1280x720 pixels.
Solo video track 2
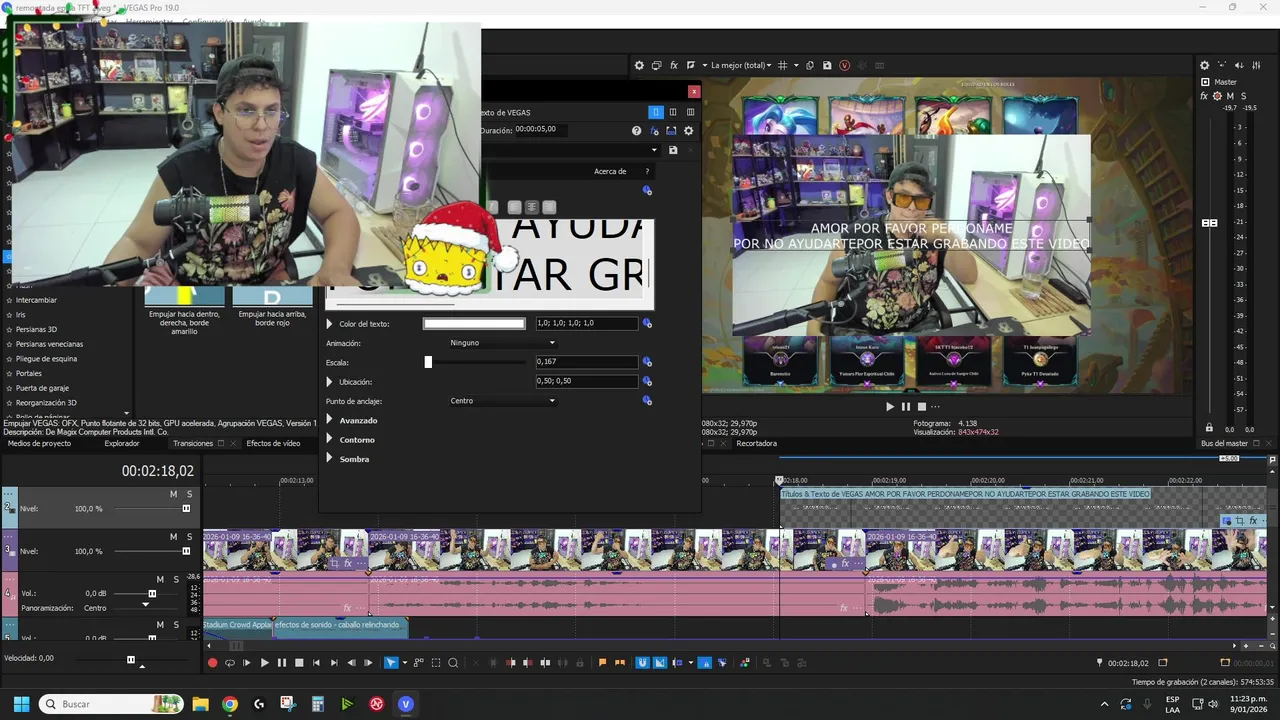click(189, 494)
